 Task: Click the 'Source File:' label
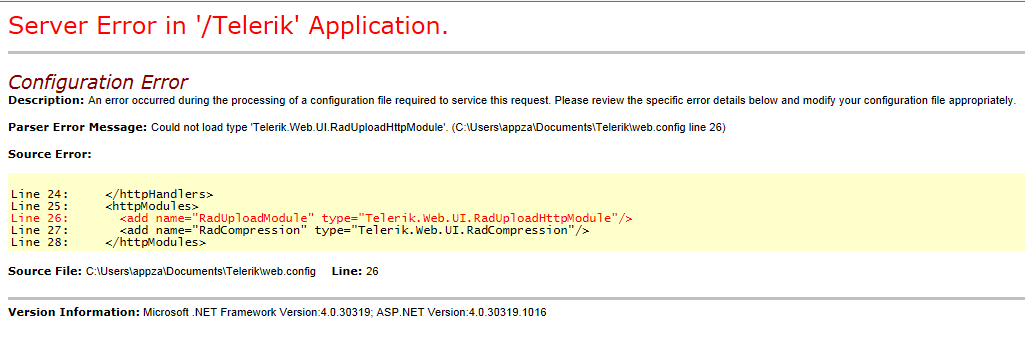pyautogui.click(x=45, y=271)
